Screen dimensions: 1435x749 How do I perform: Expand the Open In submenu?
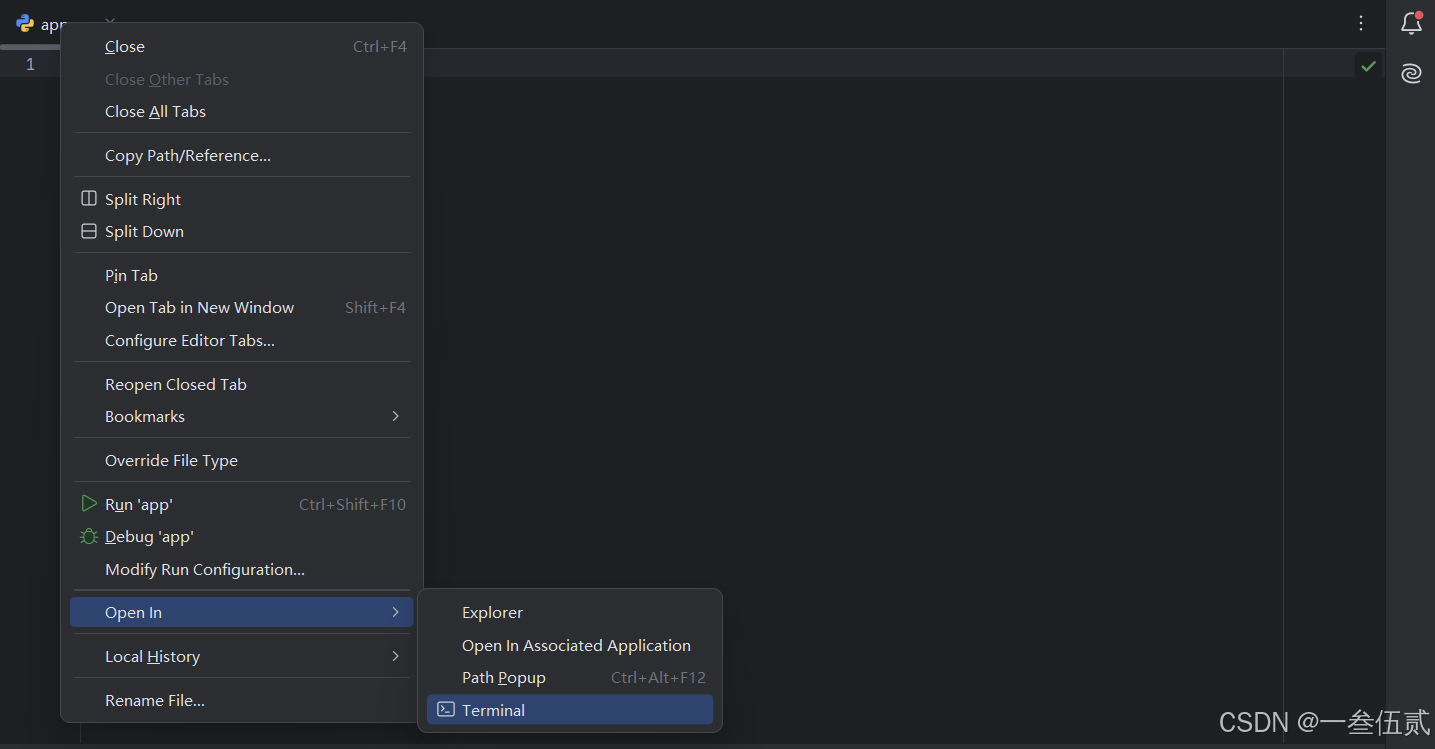pyautogui.click(x=242, y=612)
